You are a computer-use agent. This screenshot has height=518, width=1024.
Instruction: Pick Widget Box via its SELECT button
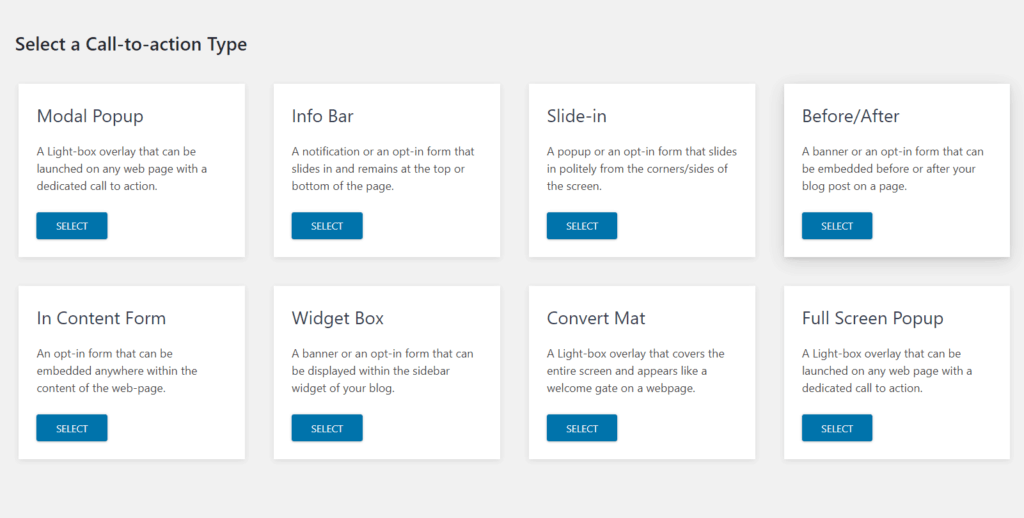point(327,428)
